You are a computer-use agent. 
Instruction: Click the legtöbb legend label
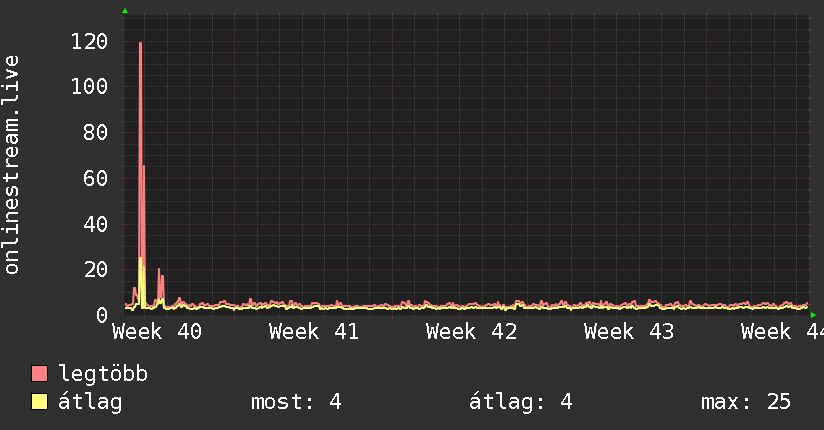click(103, 373)
